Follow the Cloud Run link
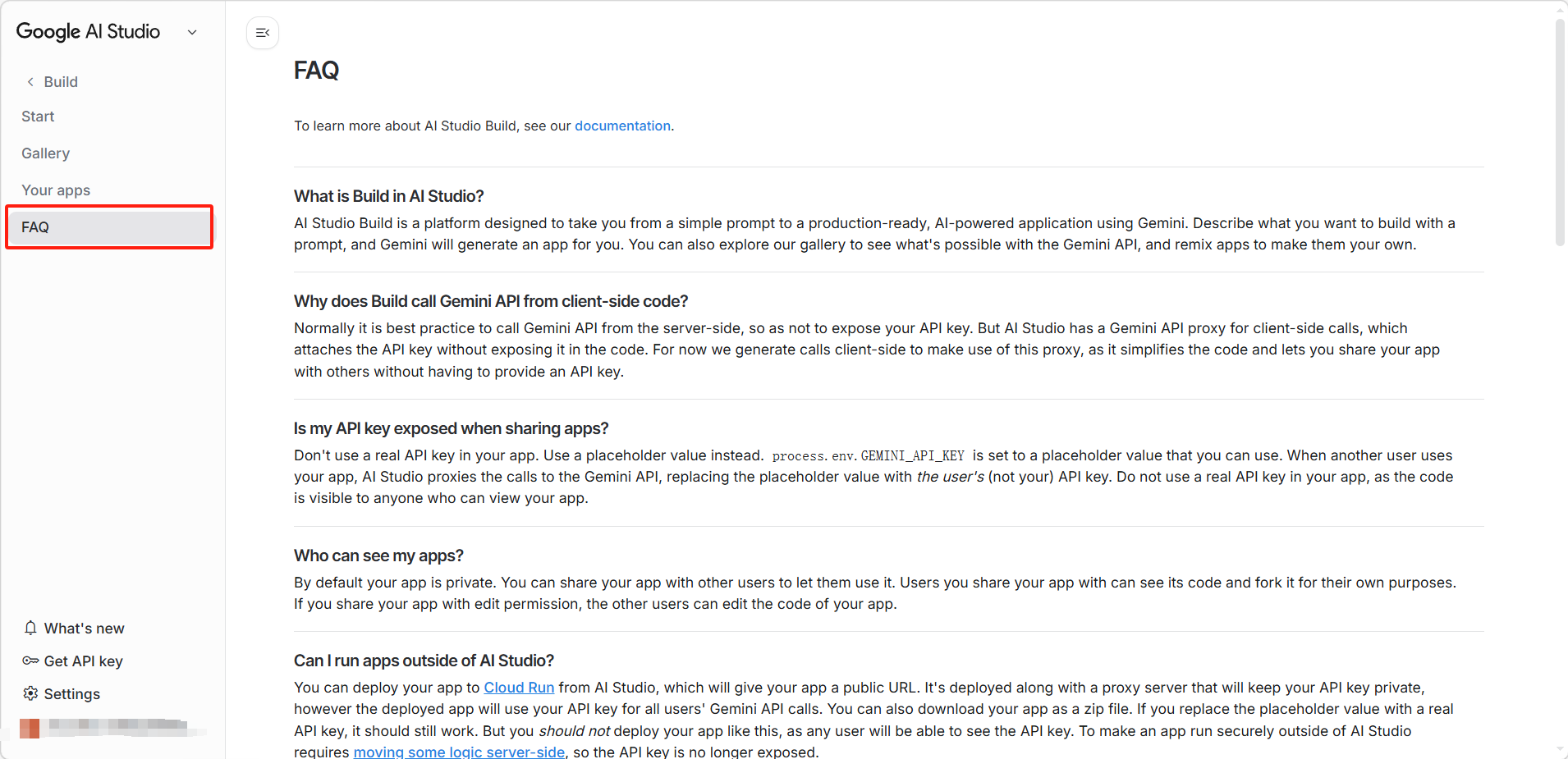Image resolution: width=1568 pixels, height=759 pixels. (519, 688)
